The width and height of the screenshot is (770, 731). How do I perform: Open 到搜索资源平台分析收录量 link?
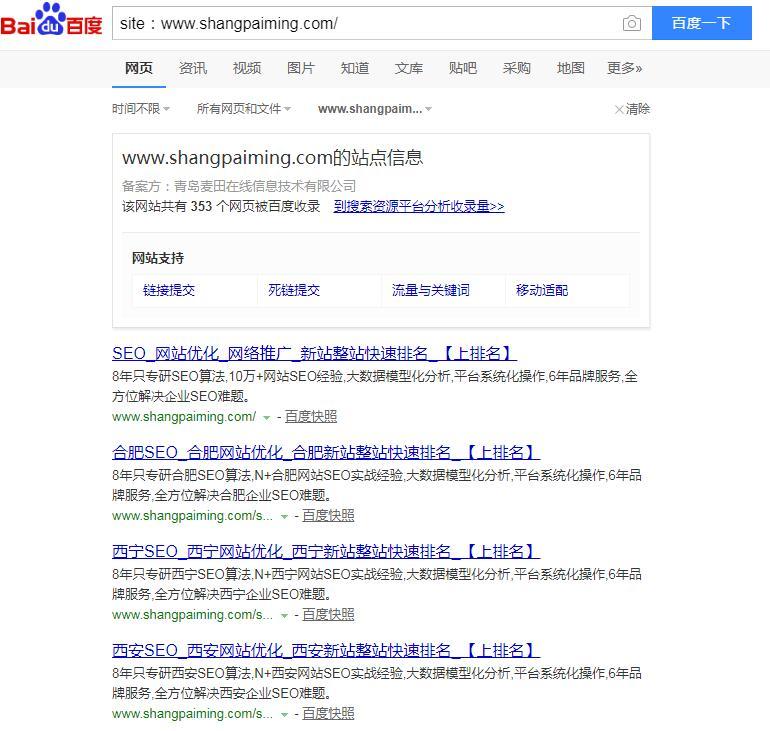click(x=419, y=206)
